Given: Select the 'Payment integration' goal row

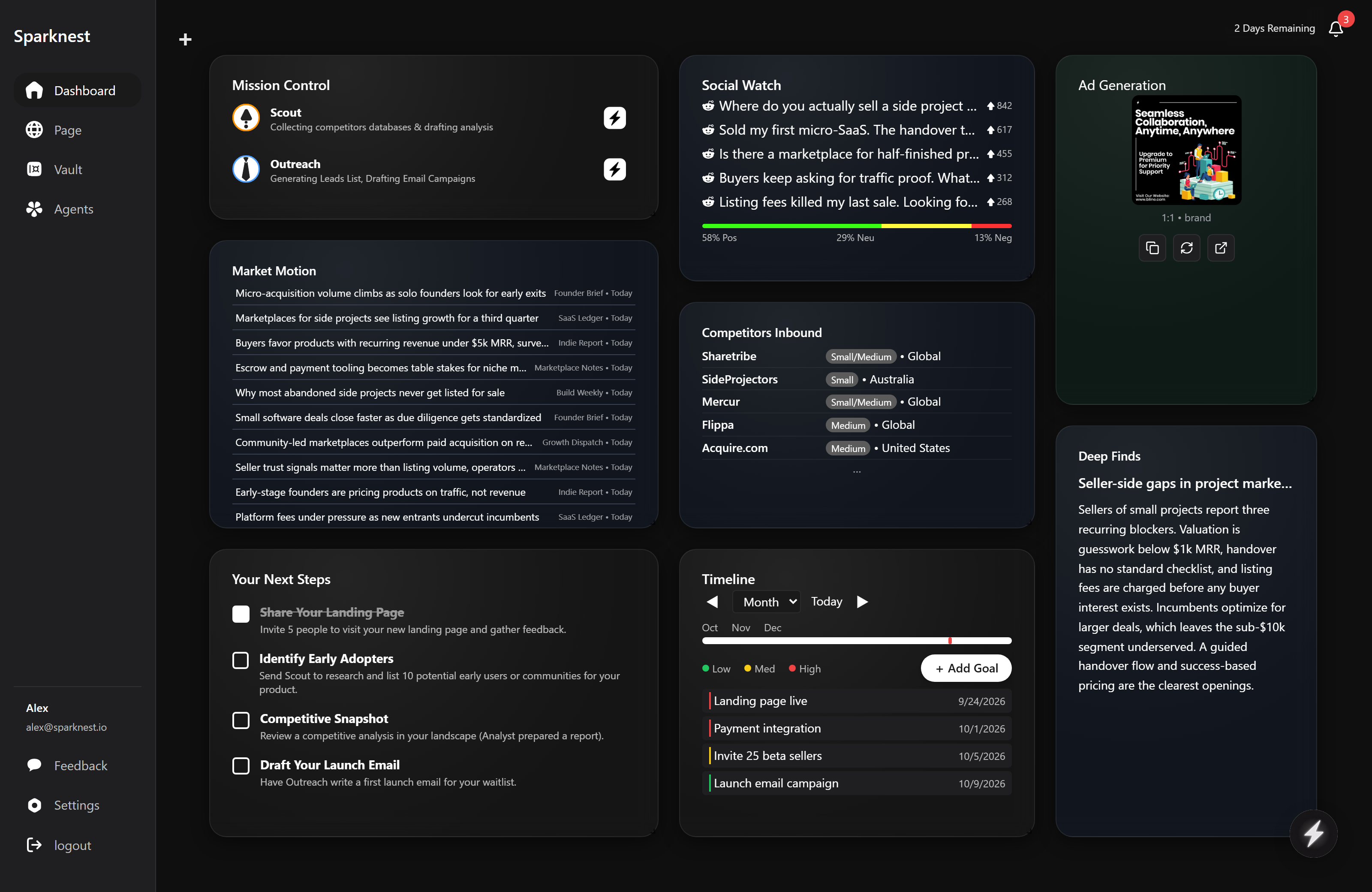Looking at the screenshot, I should click(x=857, y=729).
